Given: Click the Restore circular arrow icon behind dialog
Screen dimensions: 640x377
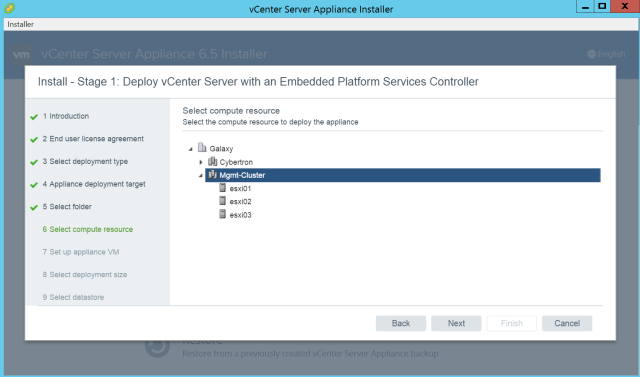Looking at the screenshot, I should pyautogui.click(x=157, y=347).
